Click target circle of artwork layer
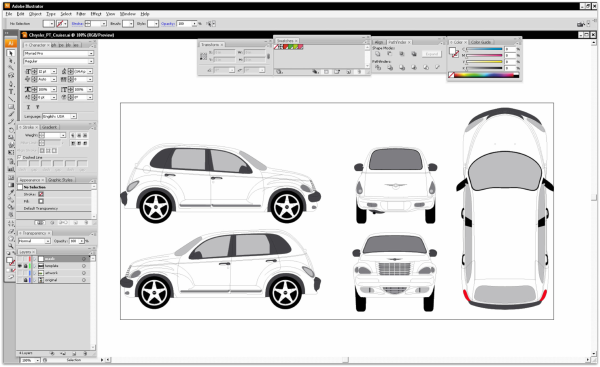Screen dimensions: 600x367 (x=84, y=273)
